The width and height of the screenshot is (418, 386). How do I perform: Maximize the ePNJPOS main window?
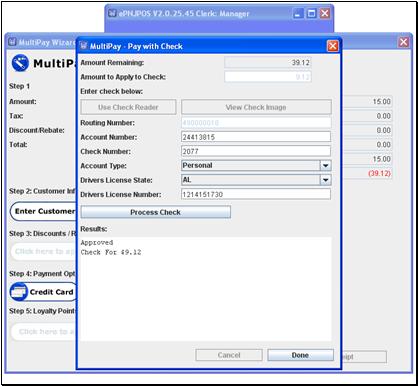click(311, 14)
